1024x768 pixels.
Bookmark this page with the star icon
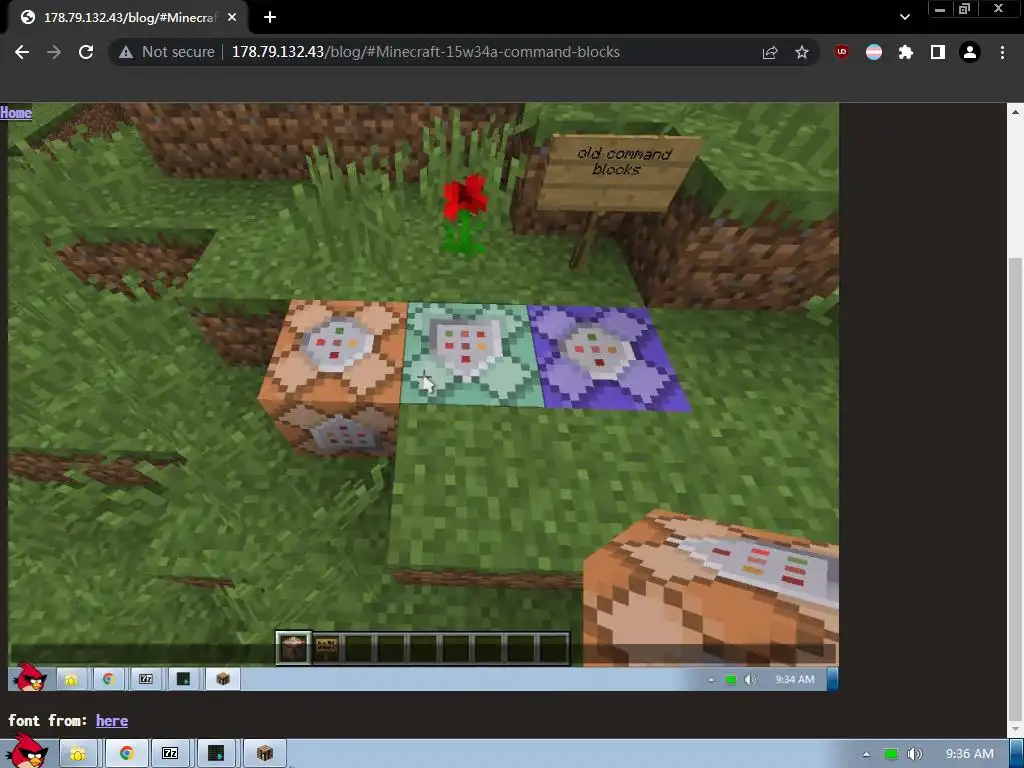(802, 52)
